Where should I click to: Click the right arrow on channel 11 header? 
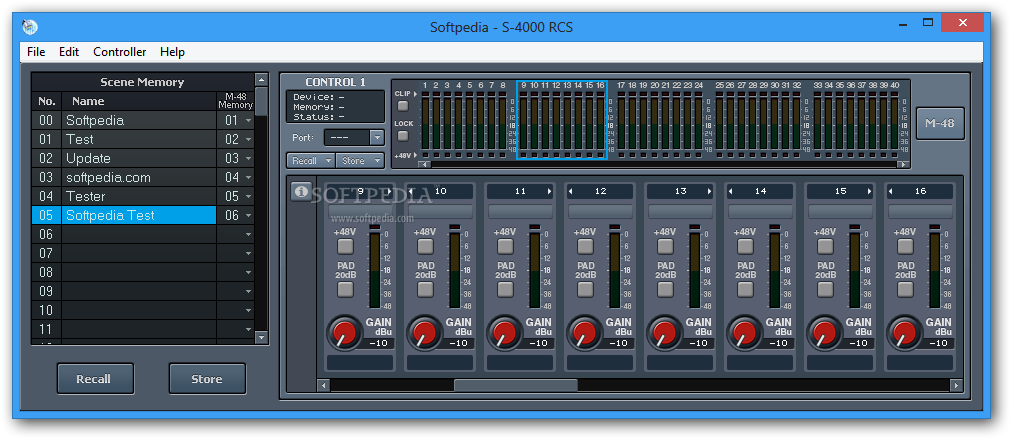(548, 191)
